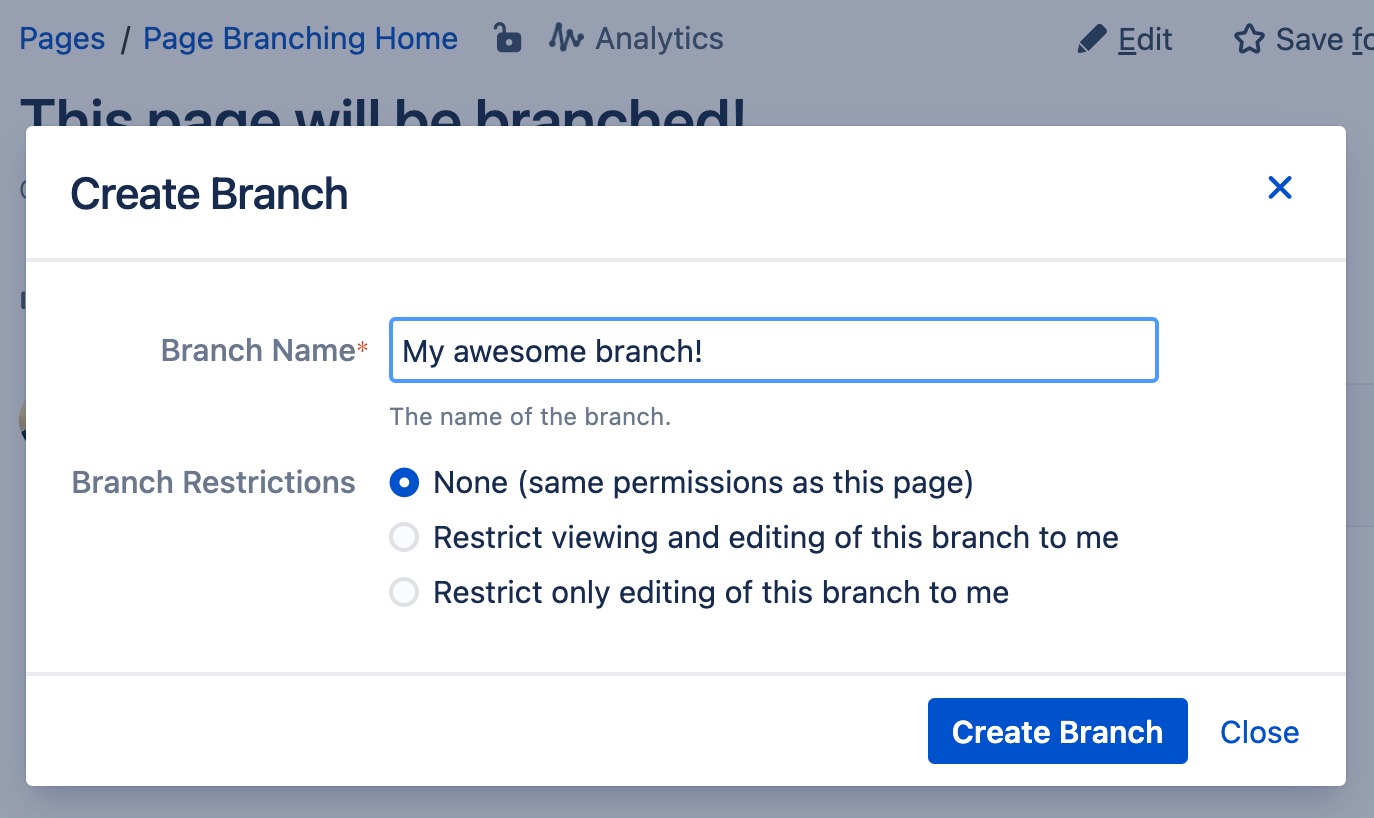Click the 'None (same permissions as this page)' text
The image size is (1374, 818).
[703, 483]
